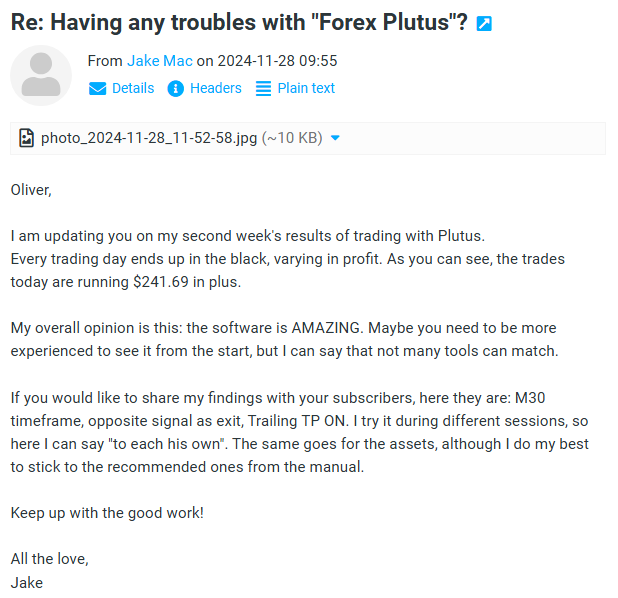Click paragraph starting "I am updating you"
The image size is (618, 598).
tap(287, 259)
